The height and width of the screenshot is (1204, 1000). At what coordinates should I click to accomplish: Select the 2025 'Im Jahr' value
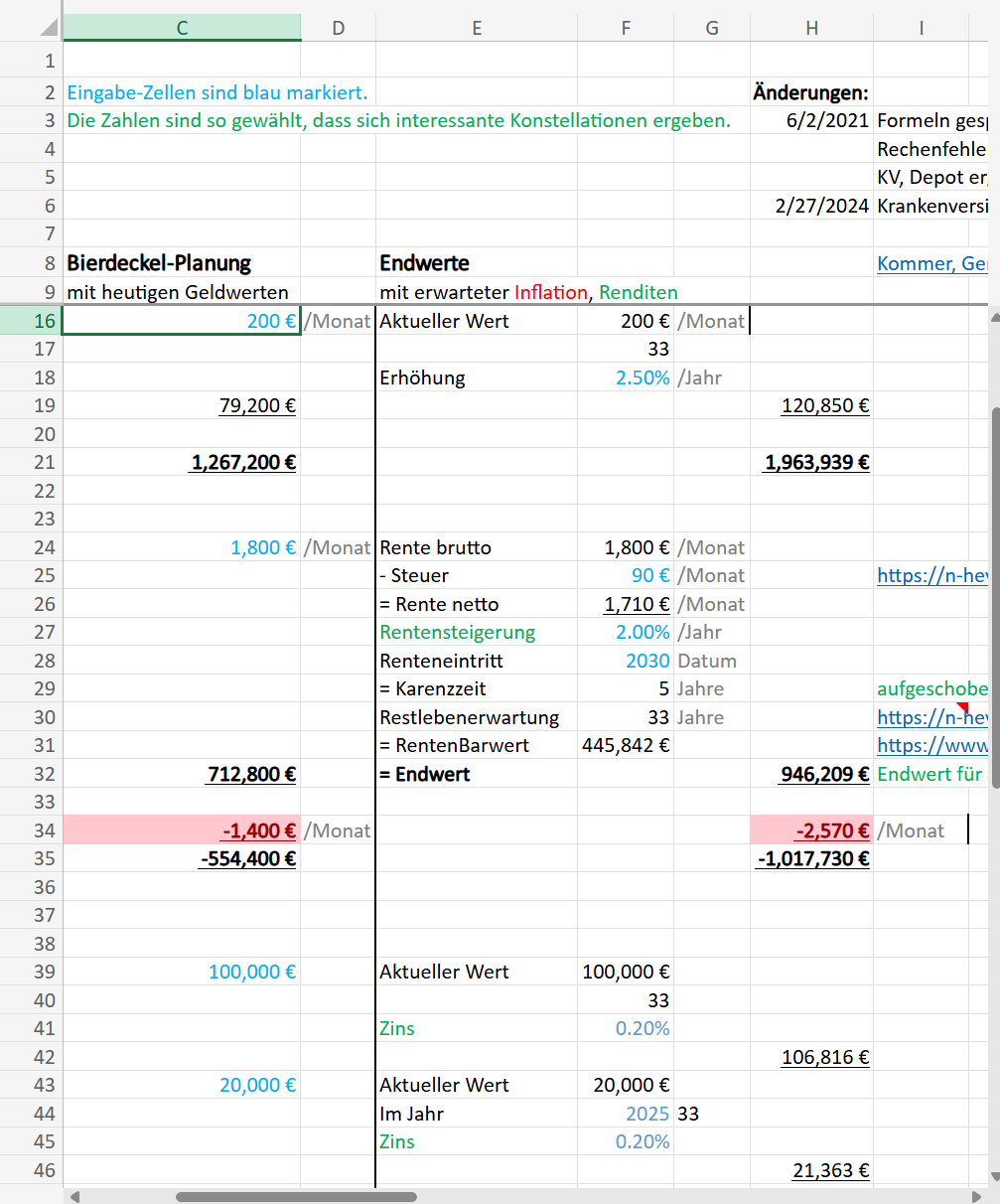coord(626,1114)
